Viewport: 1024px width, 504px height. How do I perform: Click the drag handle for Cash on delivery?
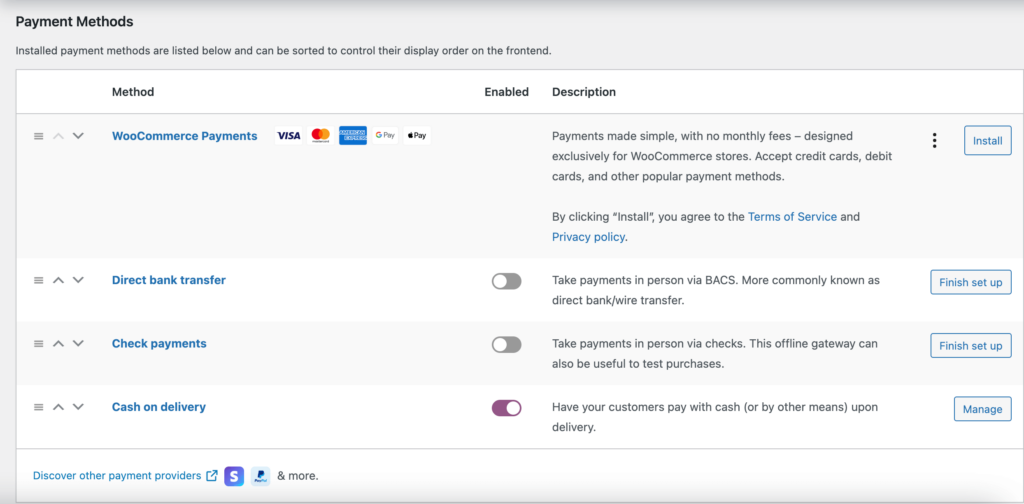coord(38,407)
